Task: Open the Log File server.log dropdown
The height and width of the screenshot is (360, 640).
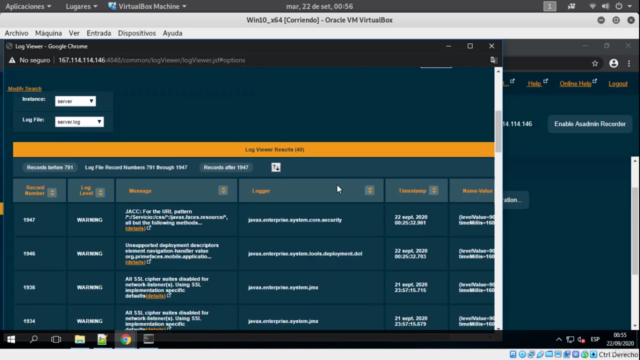Action: 79,122
